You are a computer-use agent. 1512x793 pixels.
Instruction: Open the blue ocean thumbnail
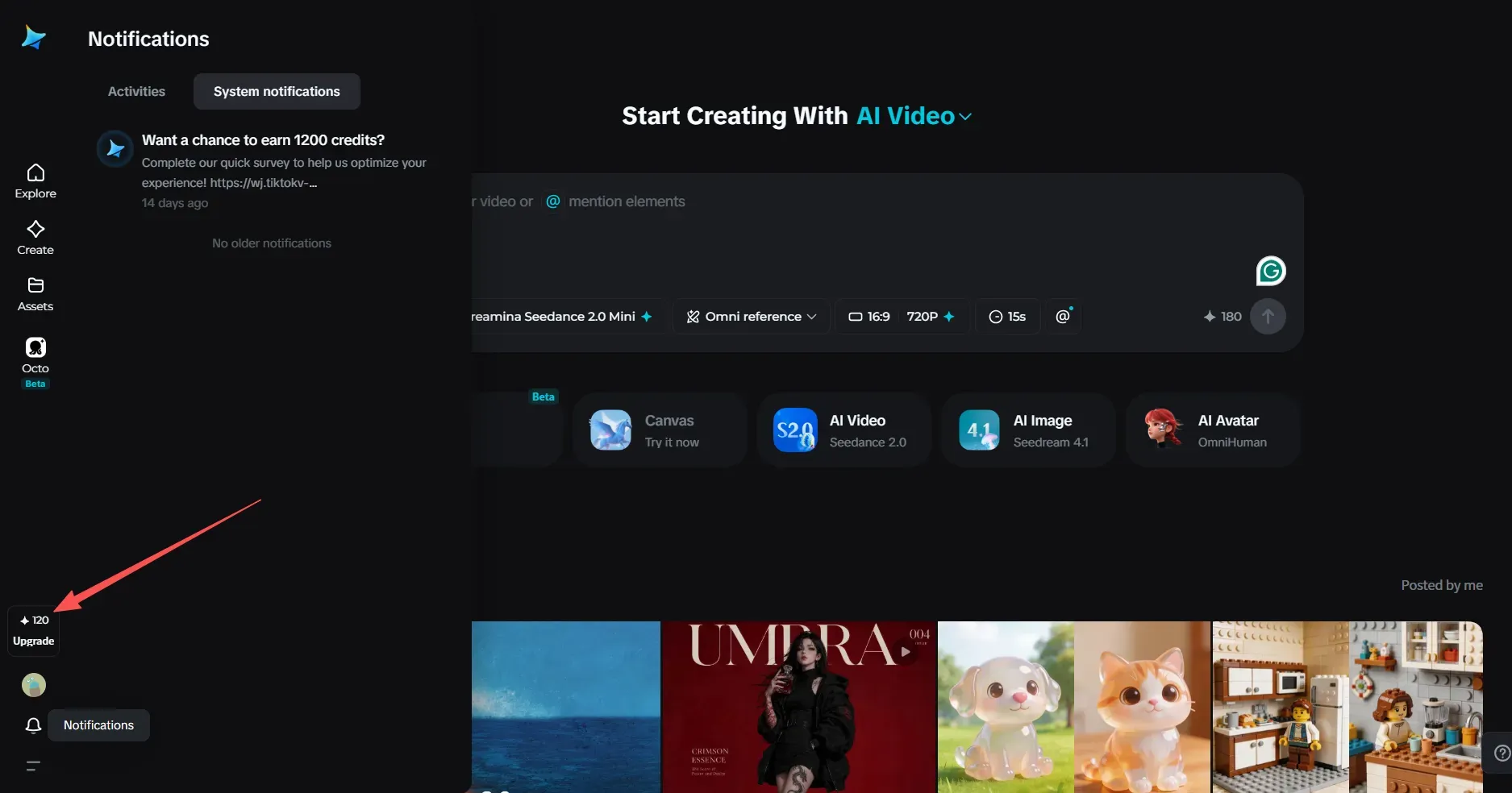pyautogui.click(x=566, y=707)
